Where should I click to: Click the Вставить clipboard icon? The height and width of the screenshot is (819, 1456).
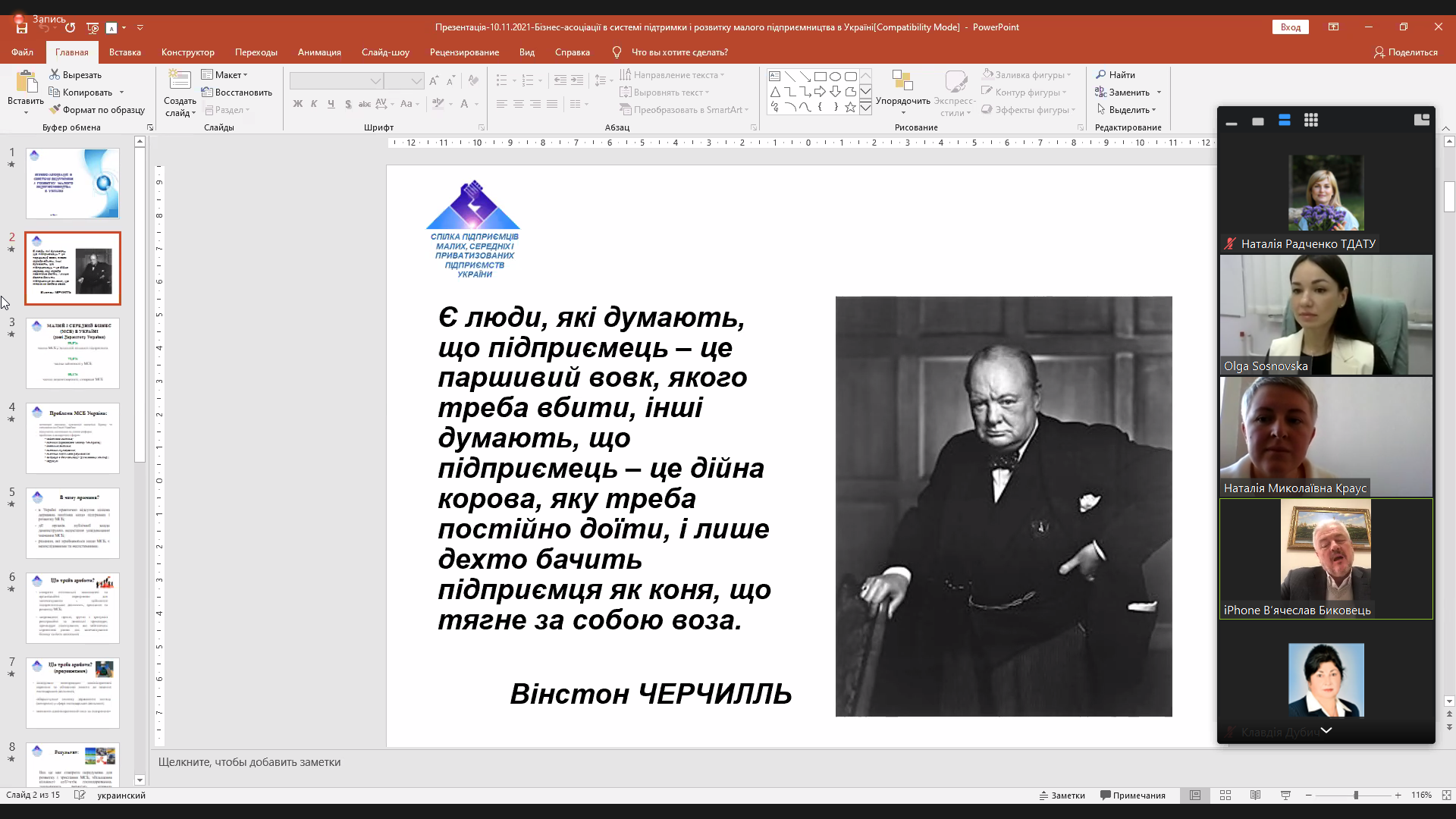click(26, 81)
